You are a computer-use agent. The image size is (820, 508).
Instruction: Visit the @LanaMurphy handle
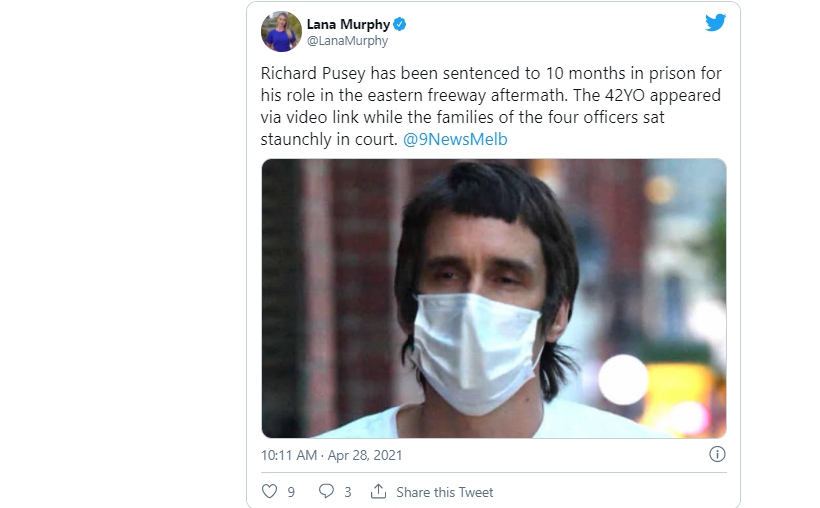(x=347, y=41)
